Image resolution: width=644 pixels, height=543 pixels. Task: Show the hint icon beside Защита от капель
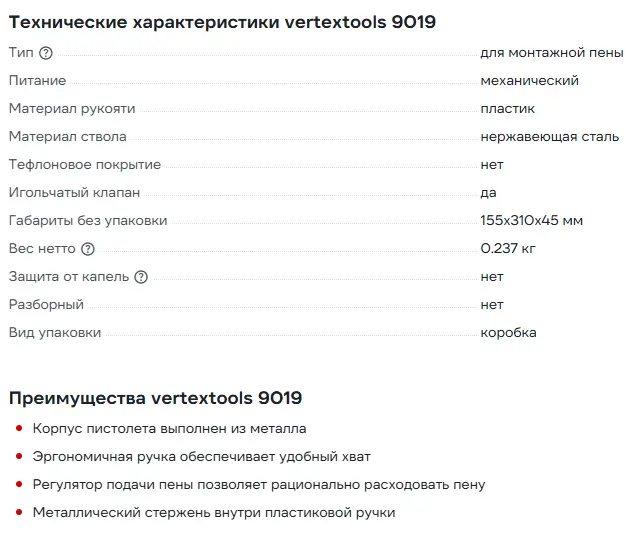coord(141,277)
